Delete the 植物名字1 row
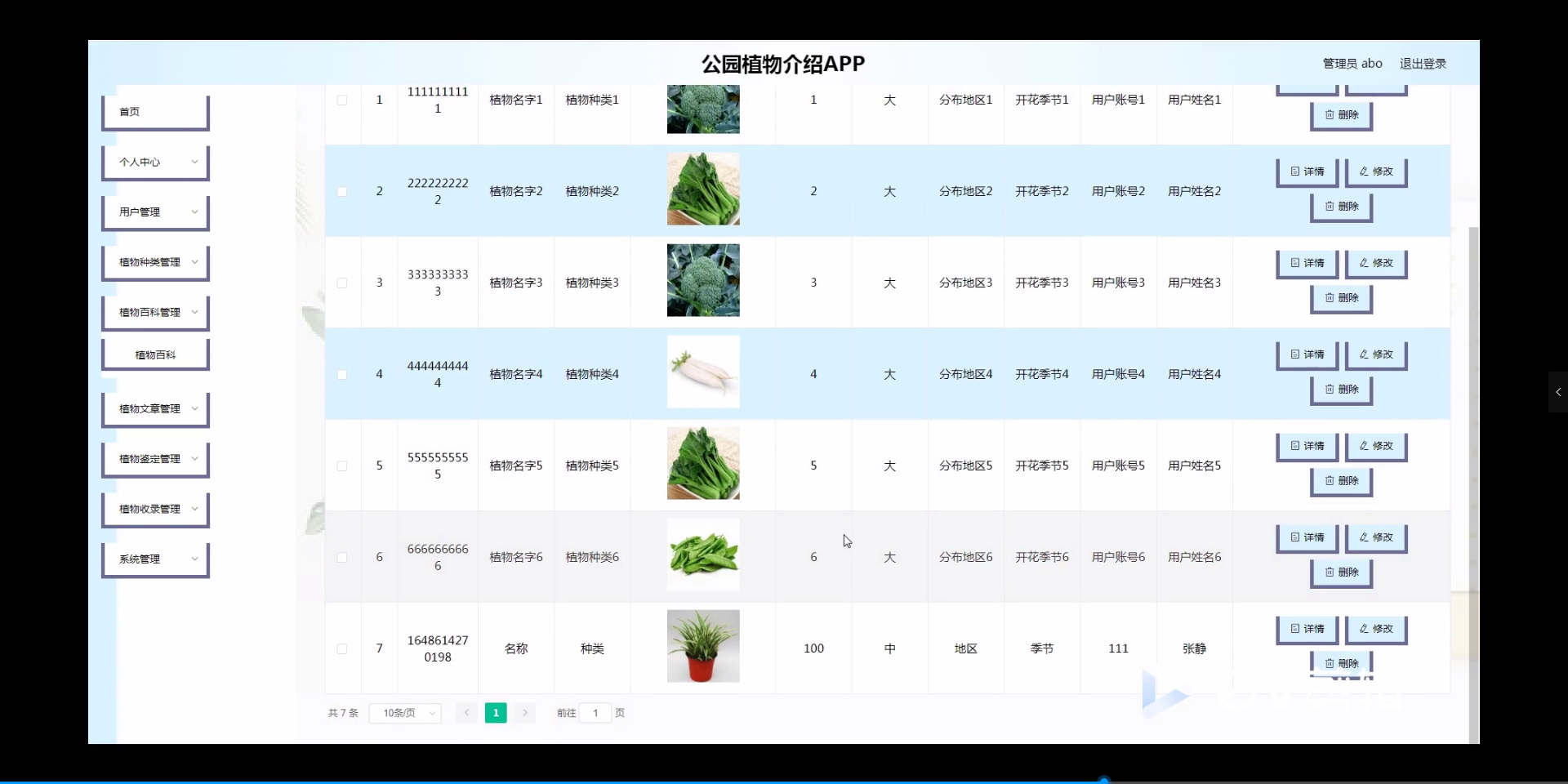This screenshot has width=1568, height=784. (x=1342, y=115)
